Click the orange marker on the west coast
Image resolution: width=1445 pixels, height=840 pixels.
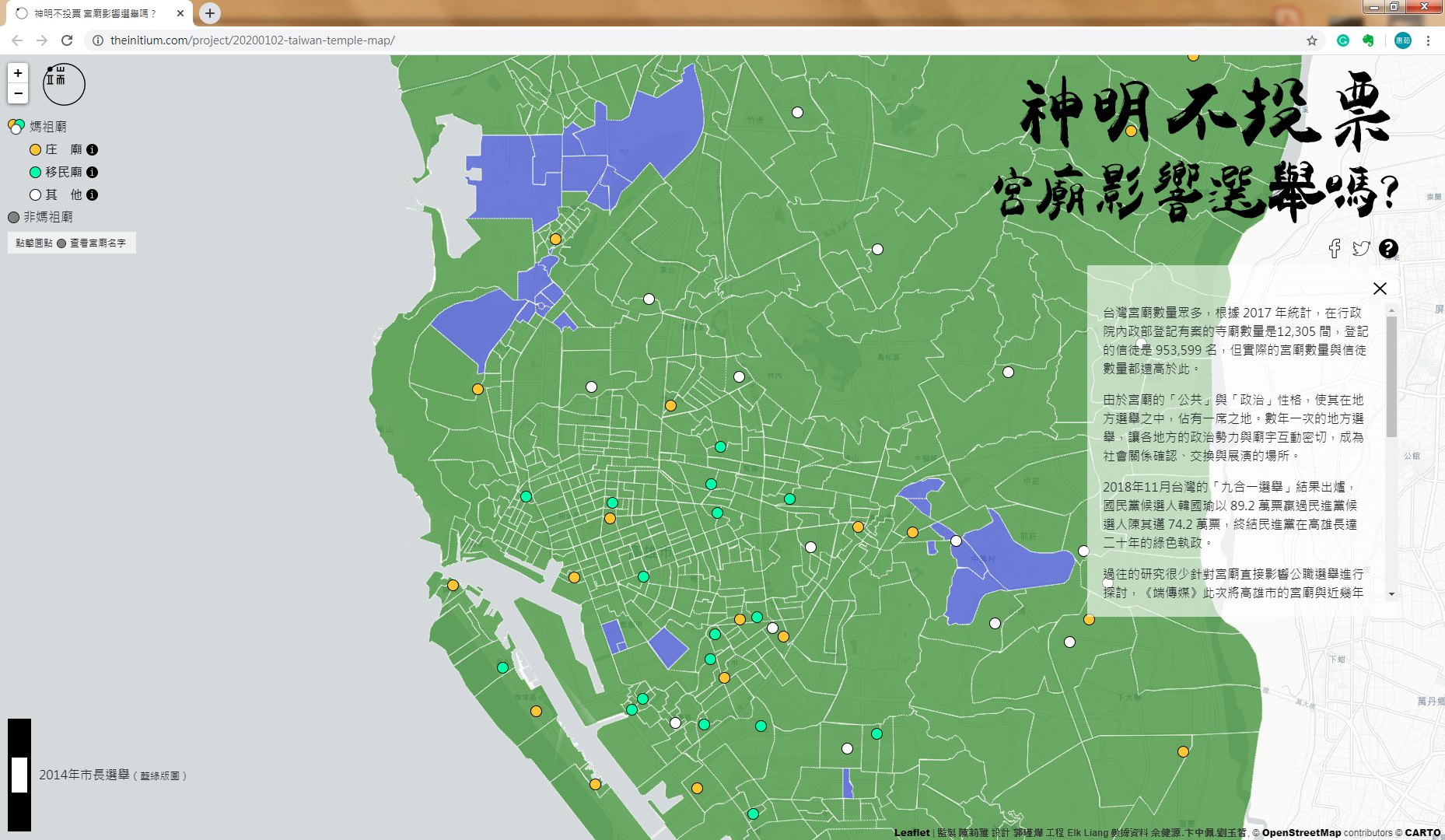[478, 389]
